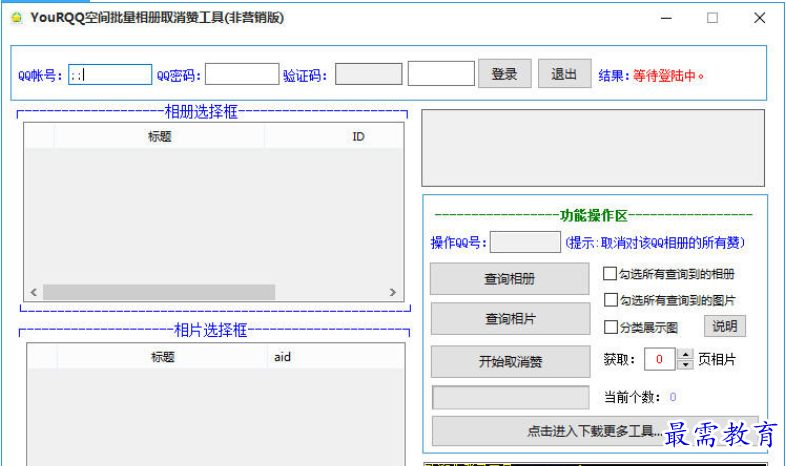Click the gray preview panel above 功能操作区
Viewport: 786px width, 466px height.
[593, 148]
